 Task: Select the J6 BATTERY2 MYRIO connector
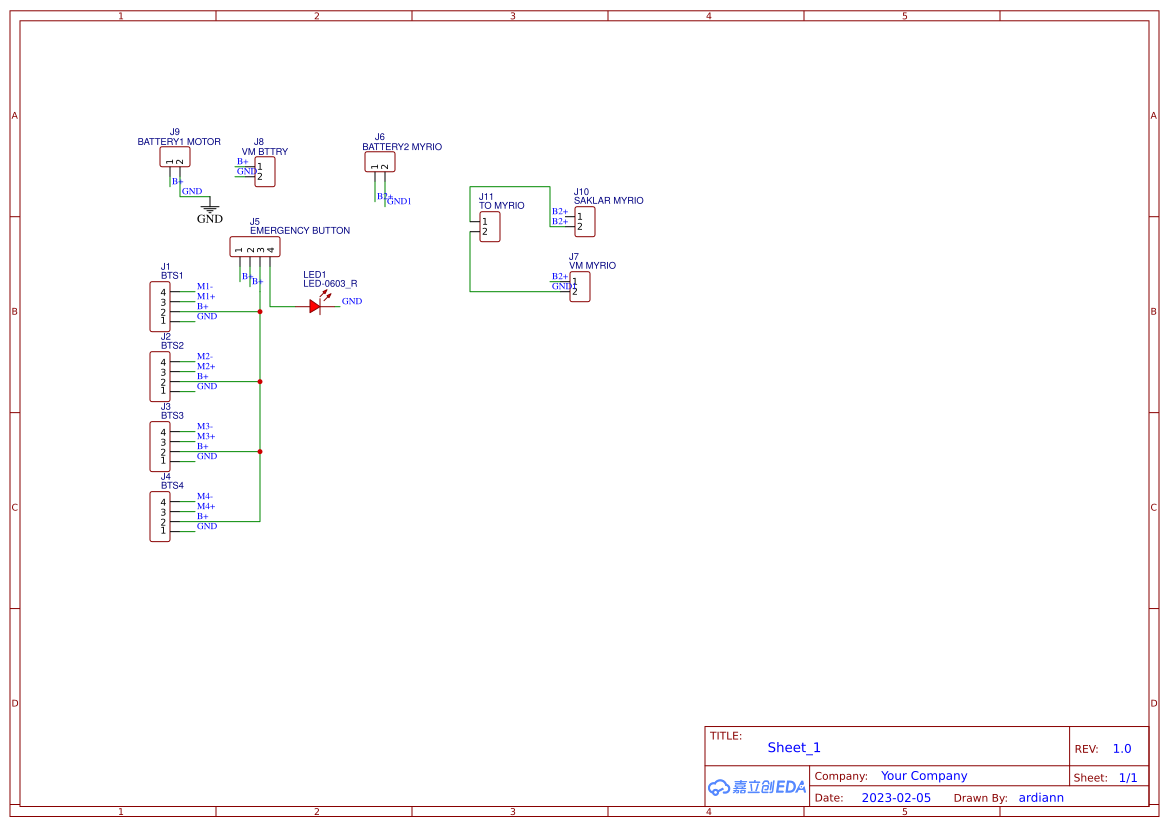tap(380, 161)
